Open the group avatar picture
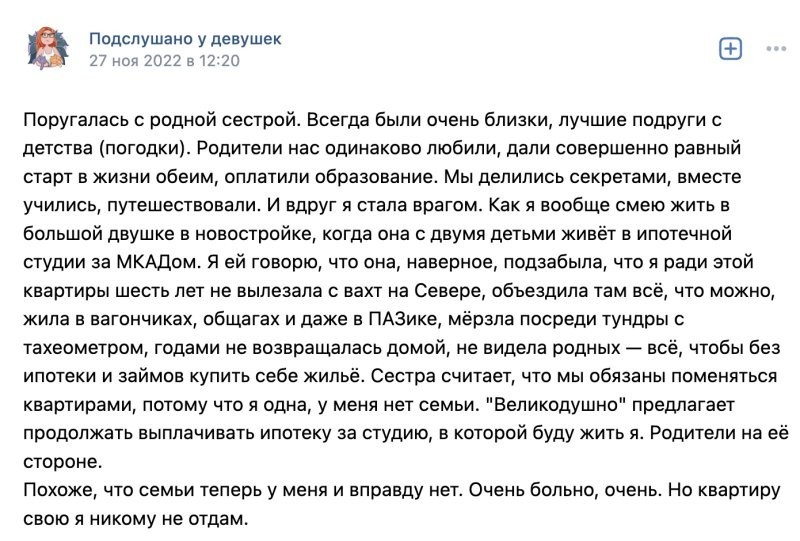Screen dimensions: 800x541 click(49, 48)
